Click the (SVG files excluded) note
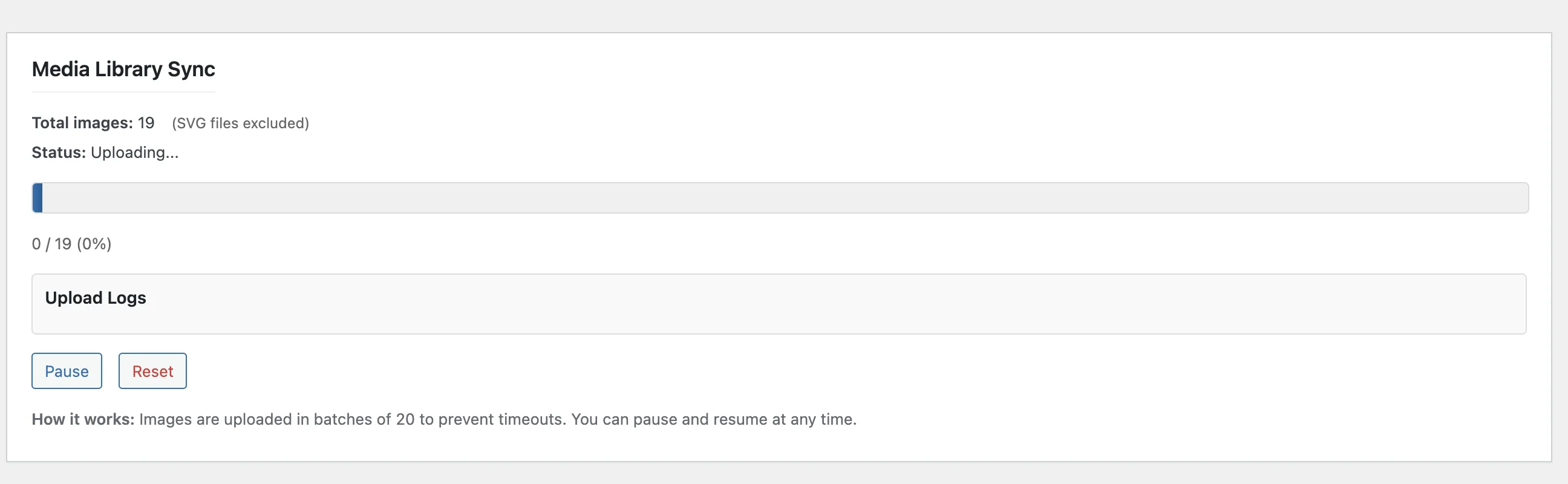The height and width of the screenshot is (484, 1568). [x=240, y=123]
